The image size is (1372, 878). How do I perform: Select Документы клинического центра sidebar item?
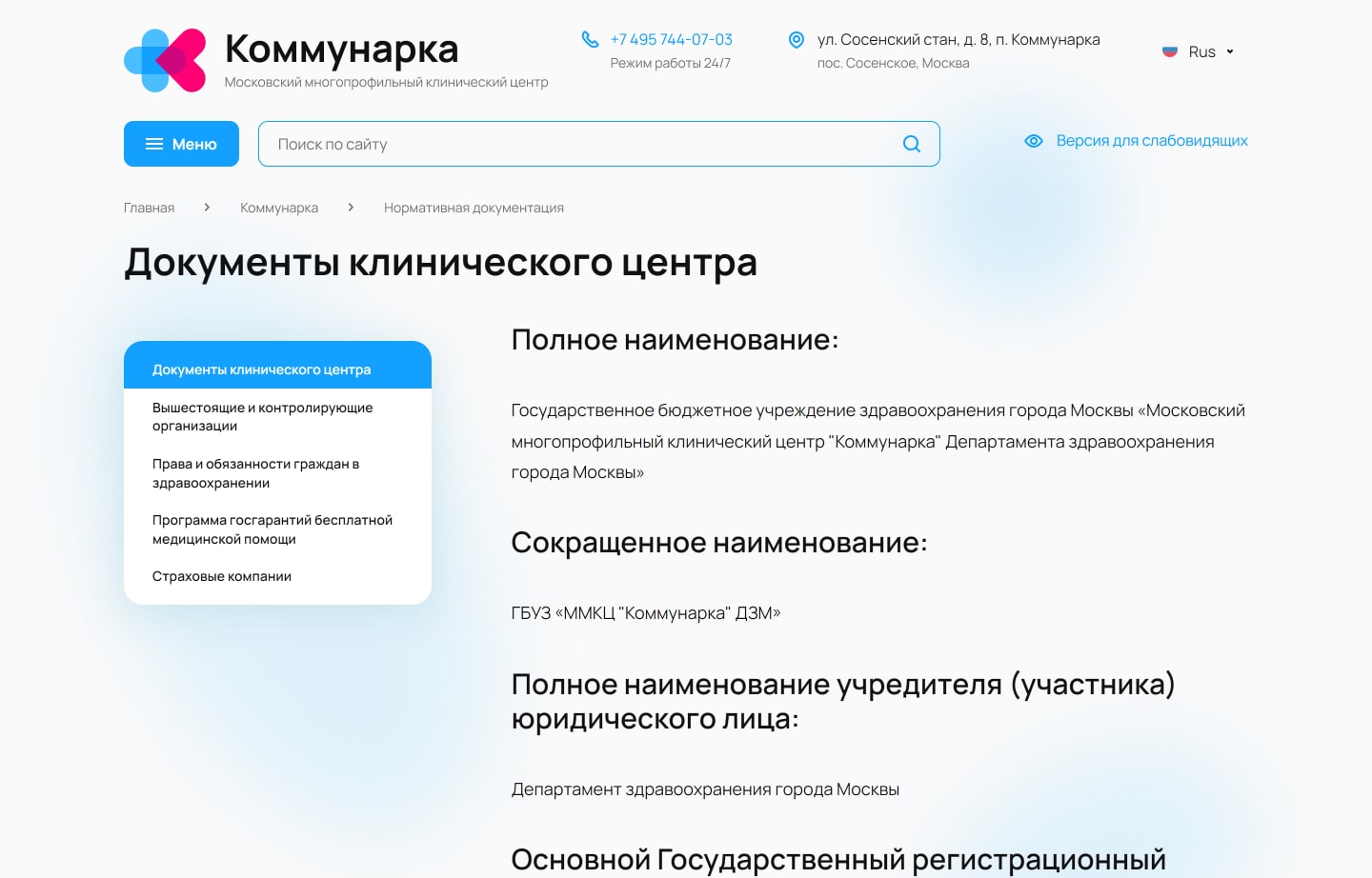[x=277, y=369]
